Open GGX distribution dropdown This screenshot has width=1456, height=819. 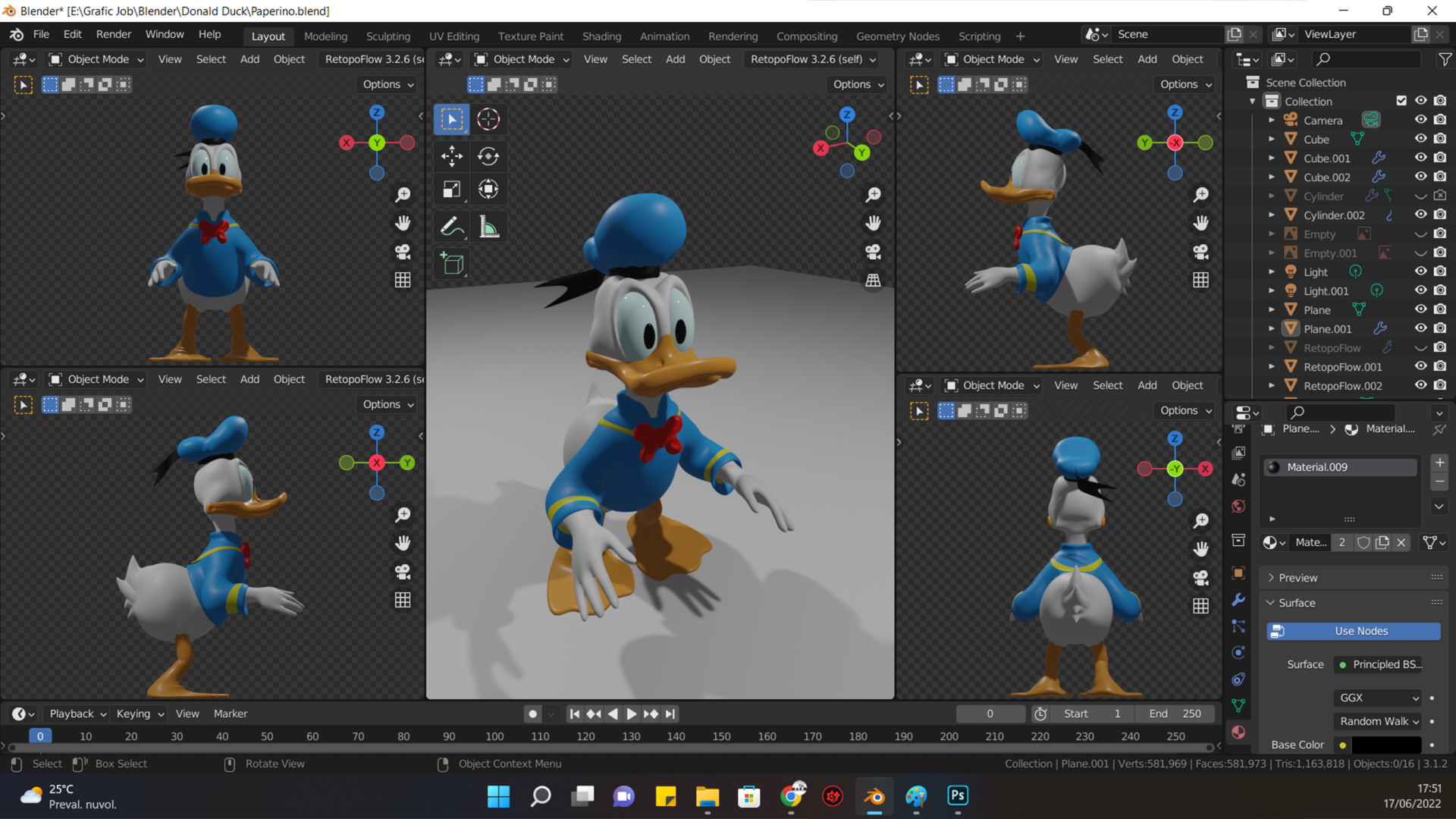point(1378,698)
